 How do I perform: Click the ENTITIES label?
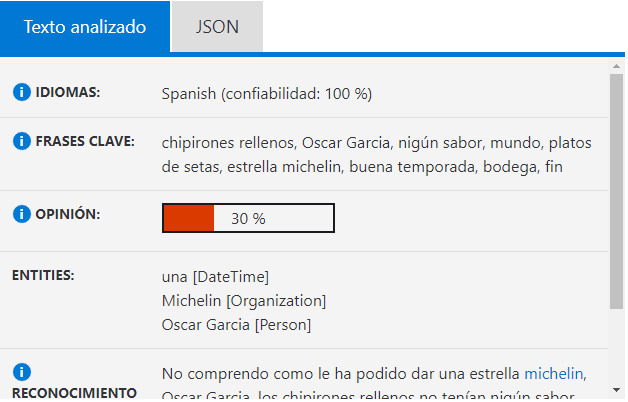click(43, 275)
